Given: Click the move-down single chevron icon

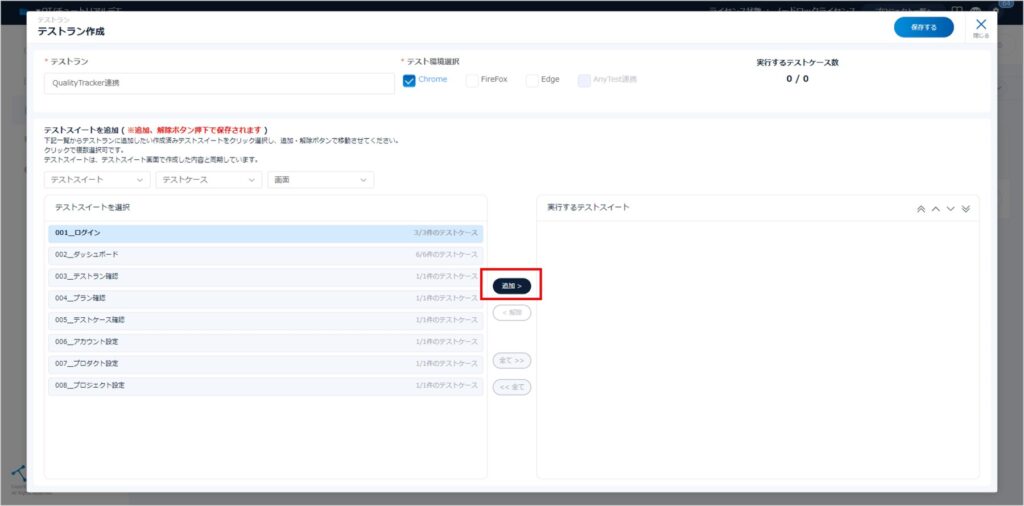Looking at the screenshot, I should click(x=951, y=209).
